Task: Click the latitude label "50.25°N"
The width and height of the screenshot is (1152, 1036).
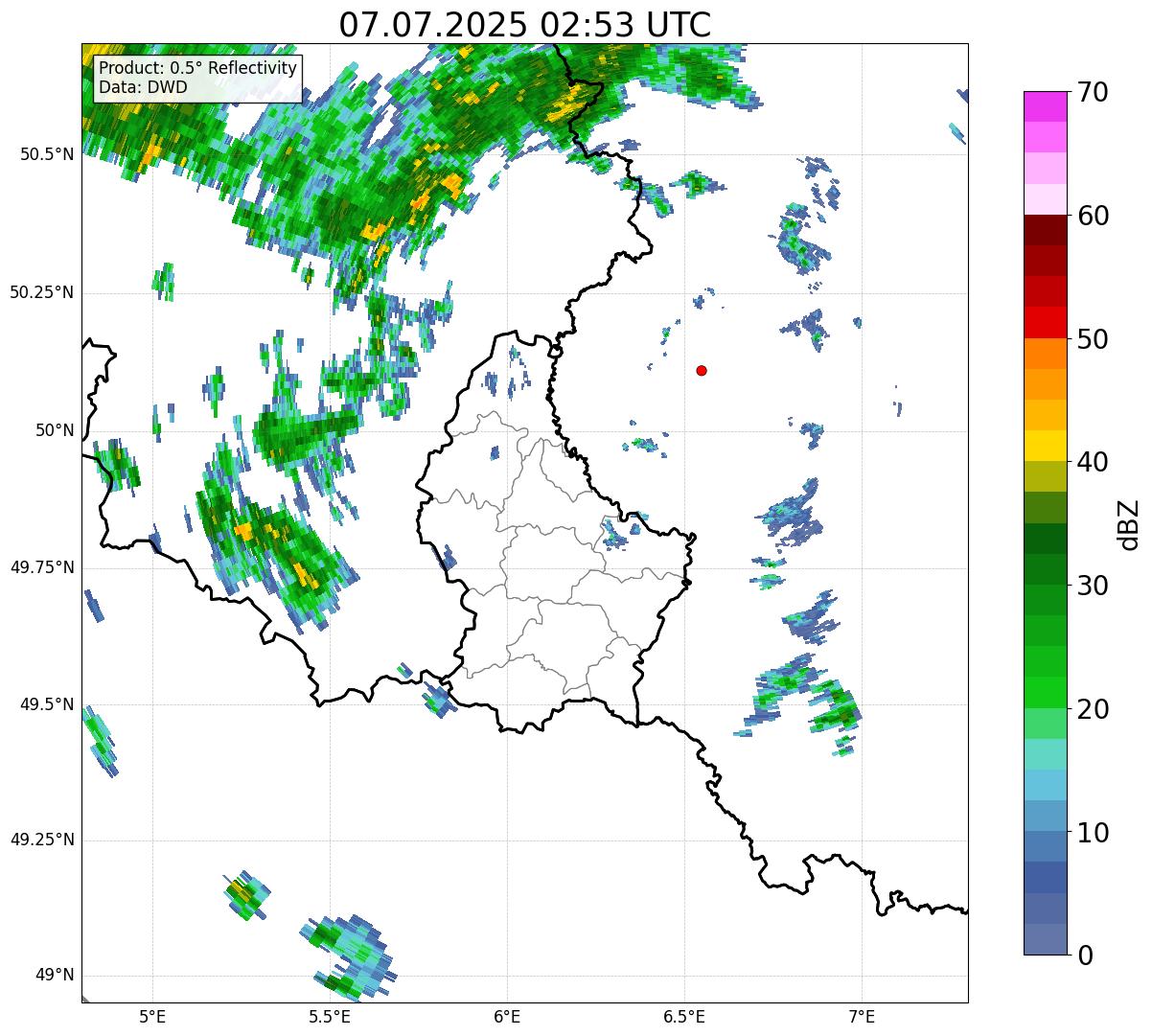Action: pos(41,292)
